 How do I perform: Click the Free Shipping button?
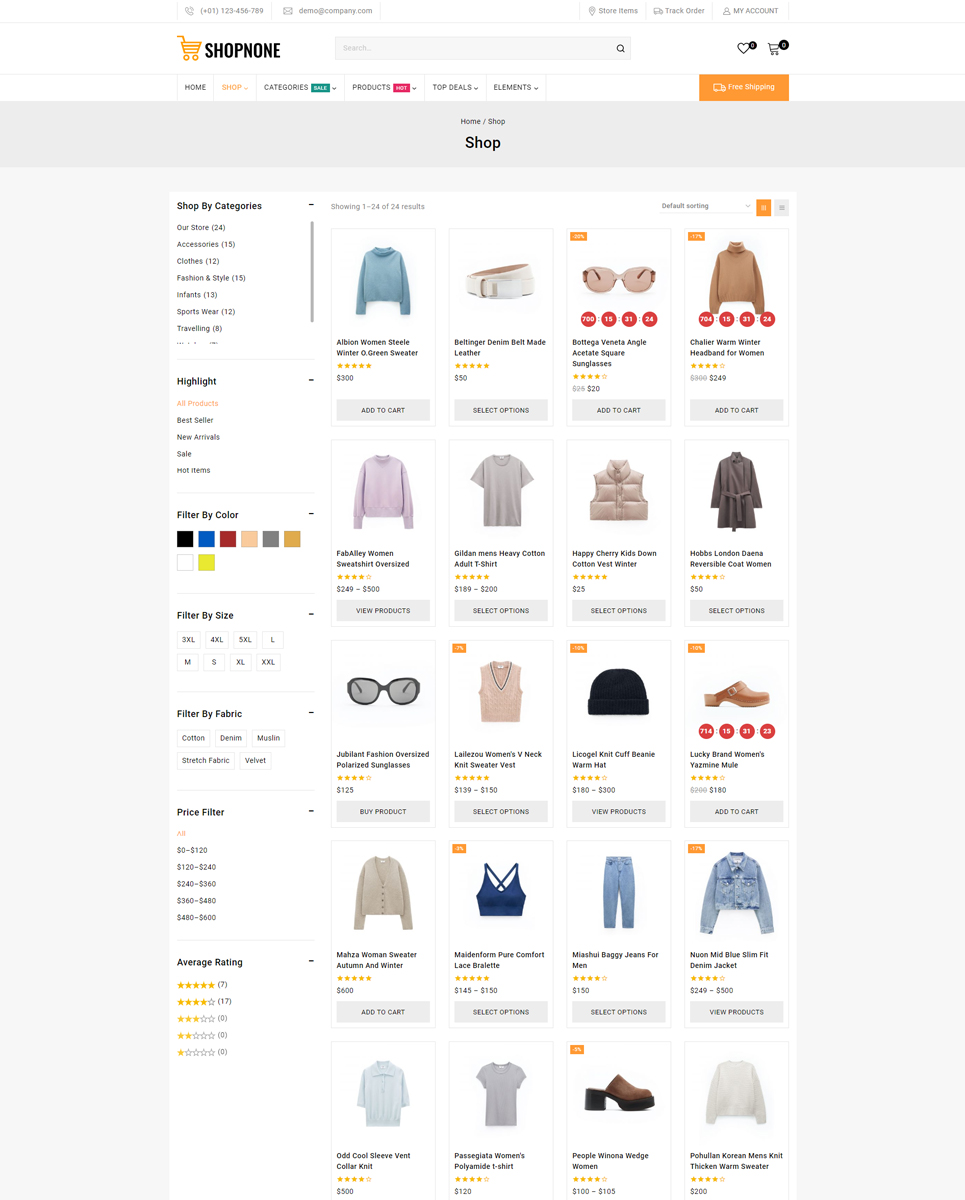tap(743, 87)
